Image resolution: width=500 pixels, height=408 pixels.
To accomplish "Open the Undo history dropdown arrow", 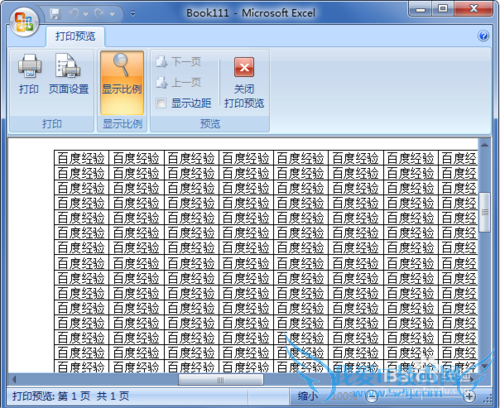I will point(86,14).
